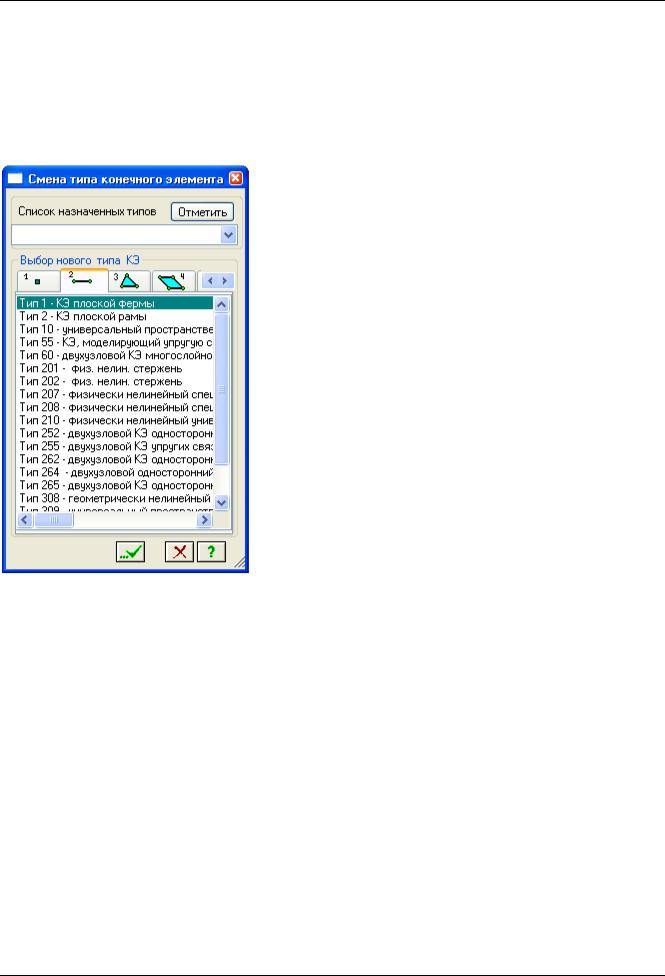Click the horizontal scroll left arrow

[x=25, y=519]
